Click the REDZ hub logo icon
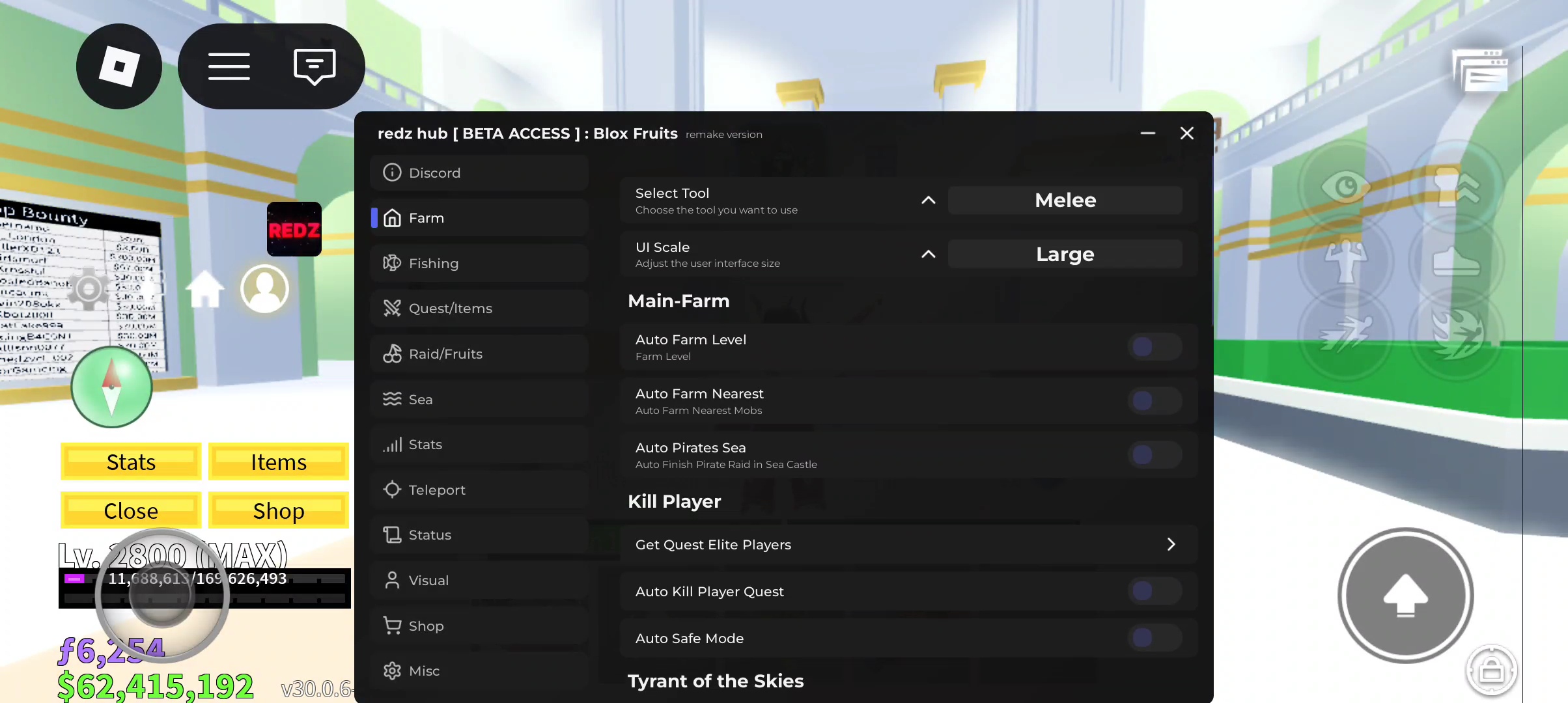Screen dimensions: 1568x703 point(294,229)
